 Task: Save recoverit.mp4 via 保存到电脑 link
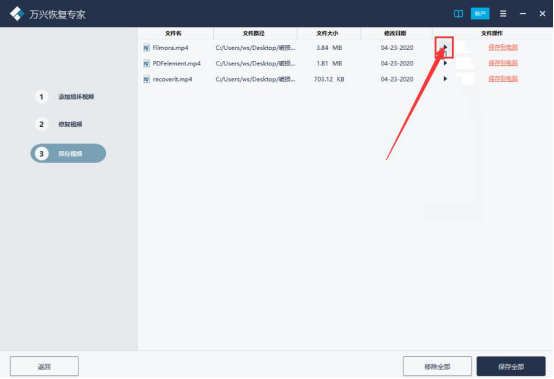503,79
